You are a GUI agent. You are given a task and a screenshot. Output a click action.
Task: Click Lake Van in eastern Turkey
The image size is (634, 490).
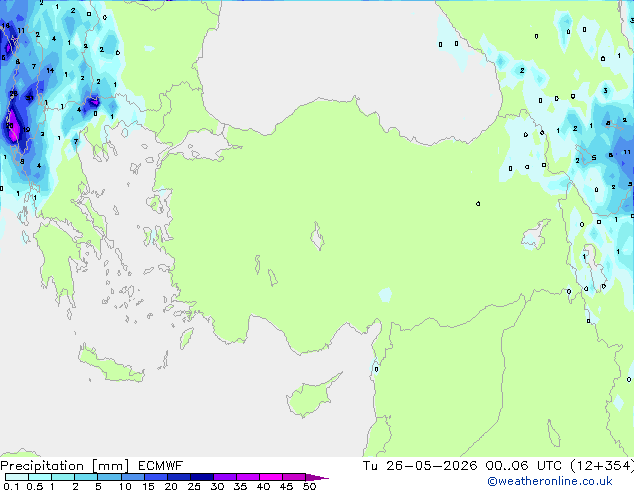click(536, 235)
